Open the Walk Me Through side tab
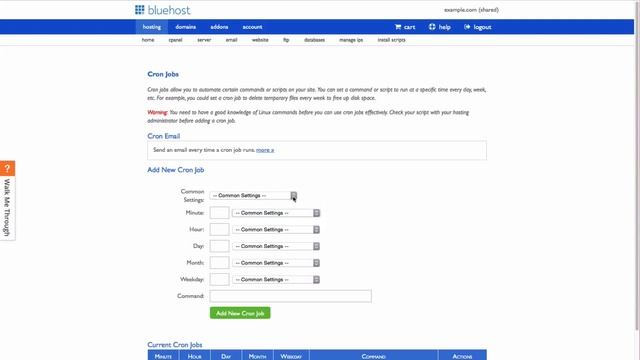Screen dimensions: 640x360 [7, 208]
